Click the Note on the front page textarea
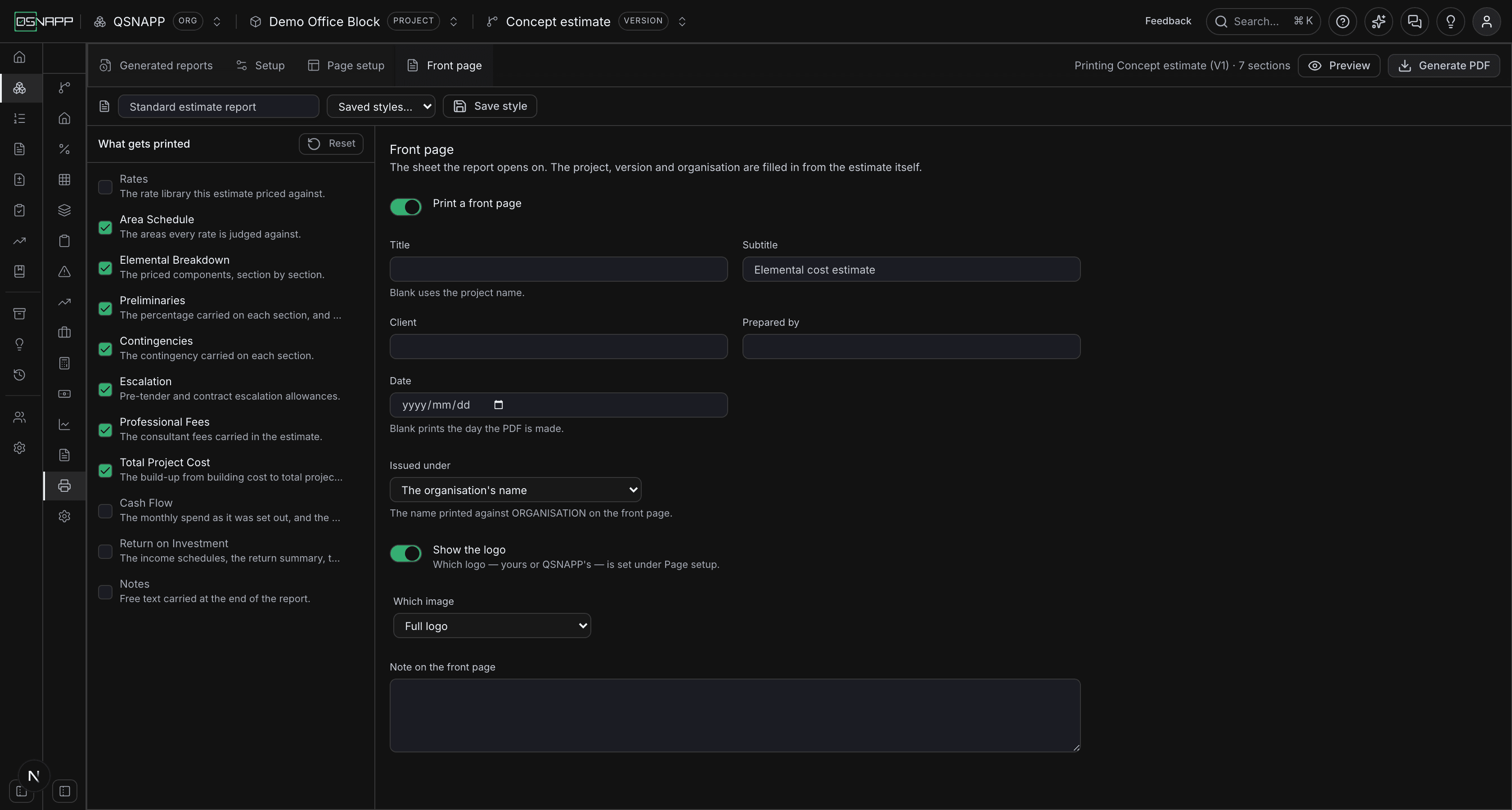 pos(735,715)
